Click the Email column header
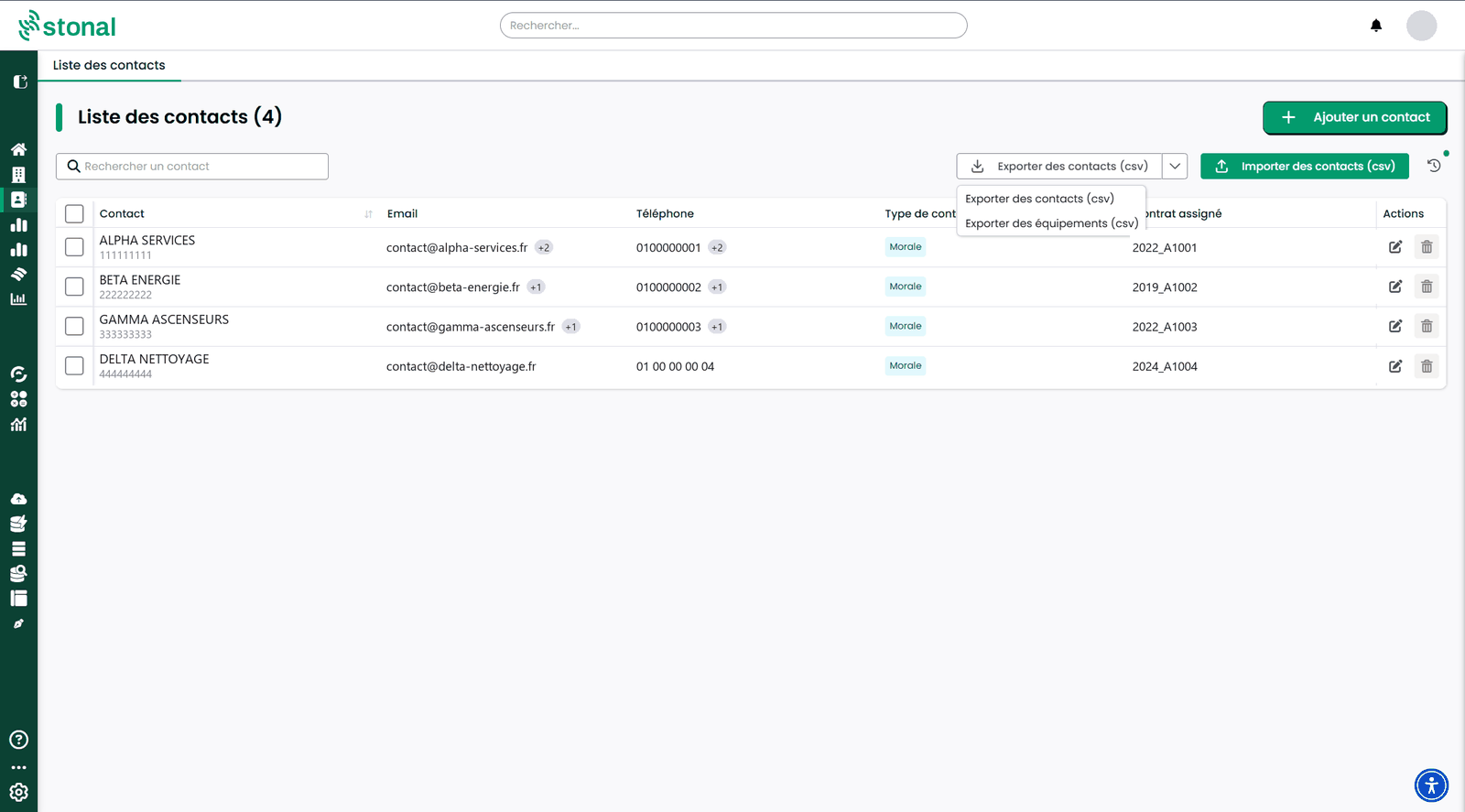Viewport: 1465px width, 812px height. [x=402, y=213]
